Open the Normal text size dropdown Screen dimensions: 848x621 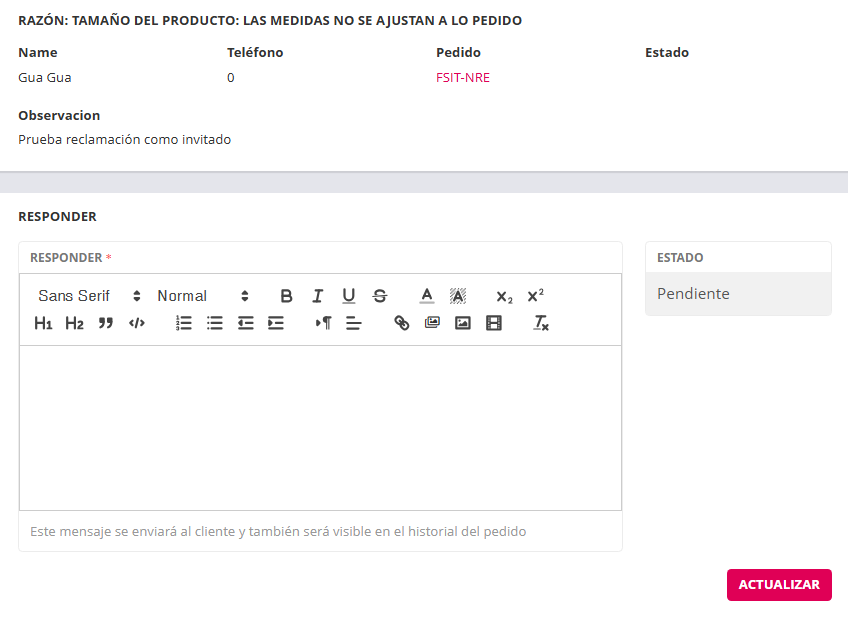pos(203,296)
